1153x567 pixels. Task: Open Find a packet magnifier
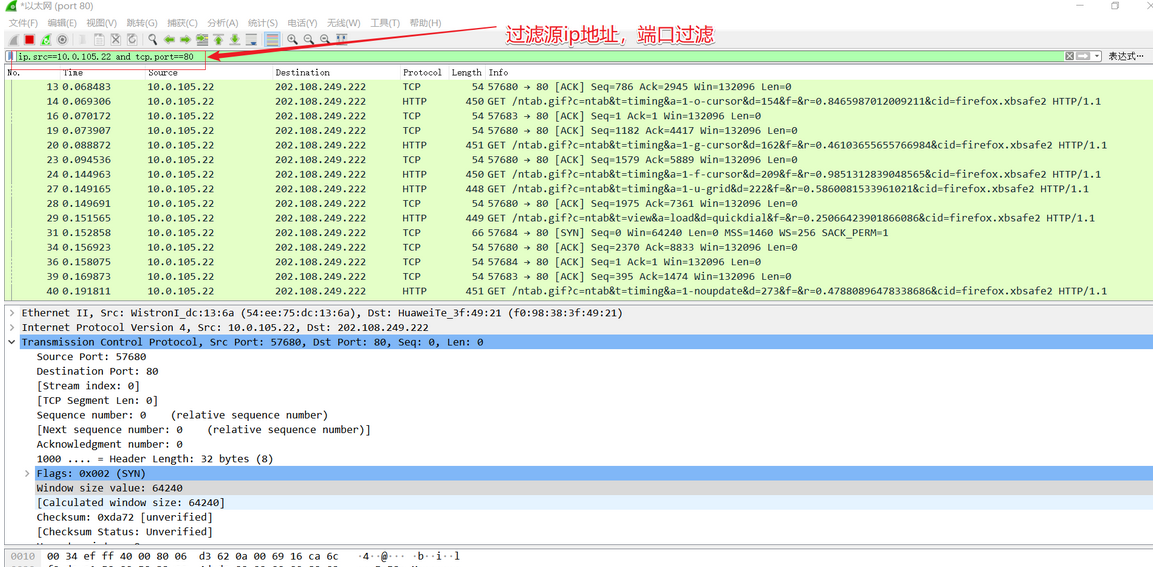(x=152, y=39)
